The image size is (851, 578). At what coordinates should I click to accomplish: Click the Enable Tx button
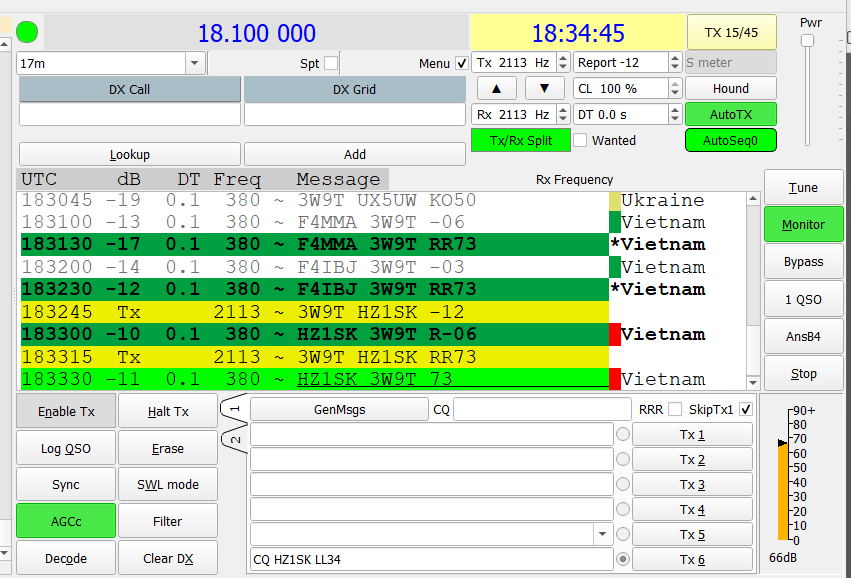pyautogui.click(x=66, y=411)
